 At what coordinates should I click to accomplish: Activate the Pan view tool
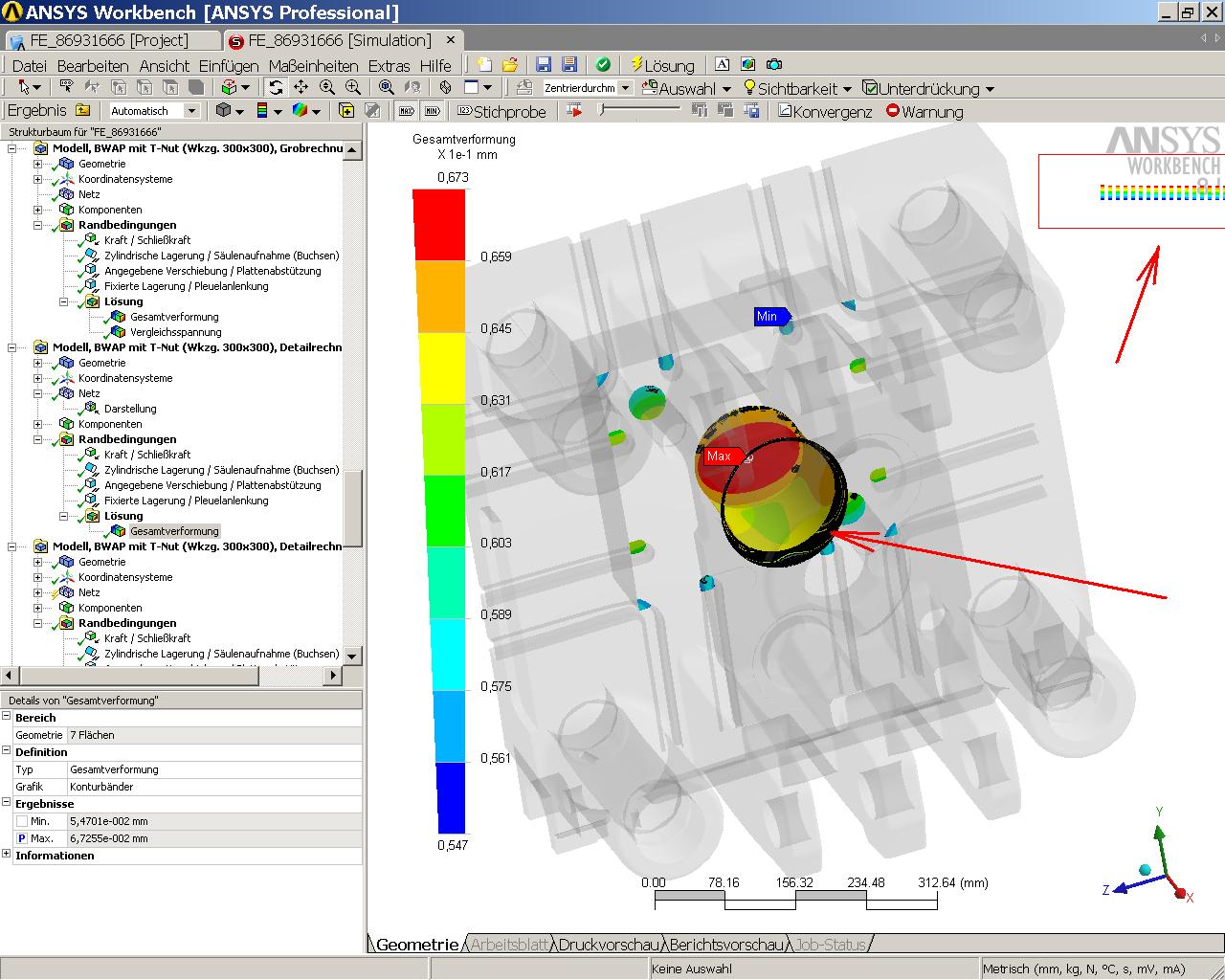click(x=301, y=87)
